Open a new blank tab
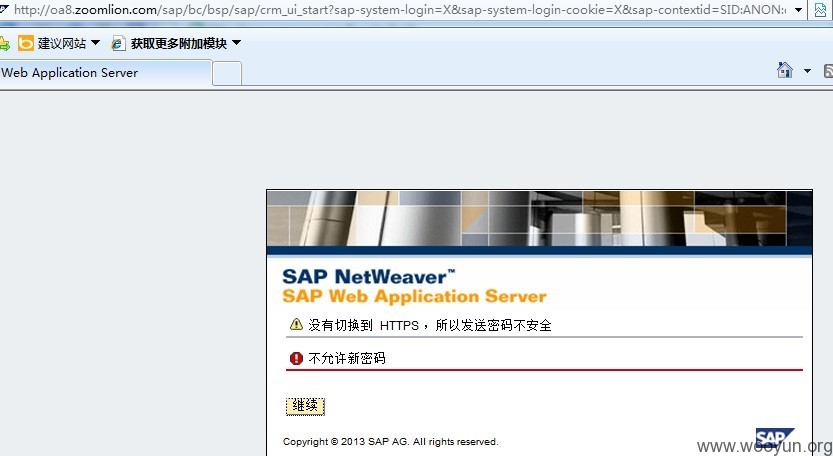This screenshot has width=833, height=456. tap(227, 74)
